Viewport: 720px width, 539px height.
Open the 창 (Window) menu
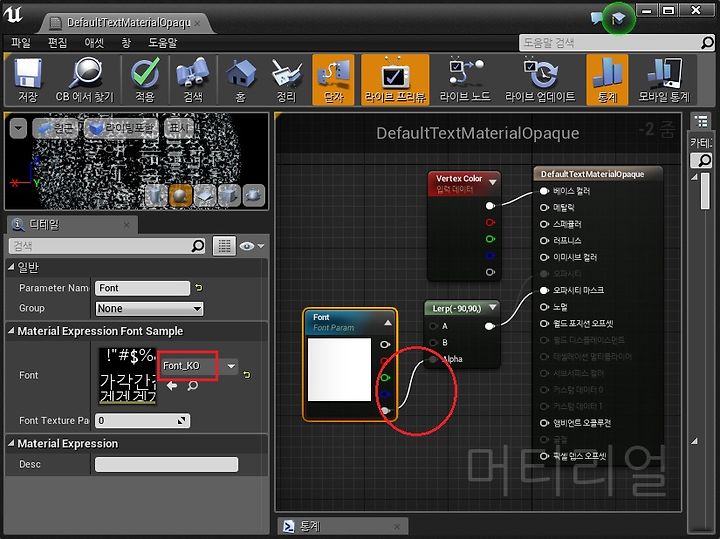pyautogui.click(x=126, y=43)
